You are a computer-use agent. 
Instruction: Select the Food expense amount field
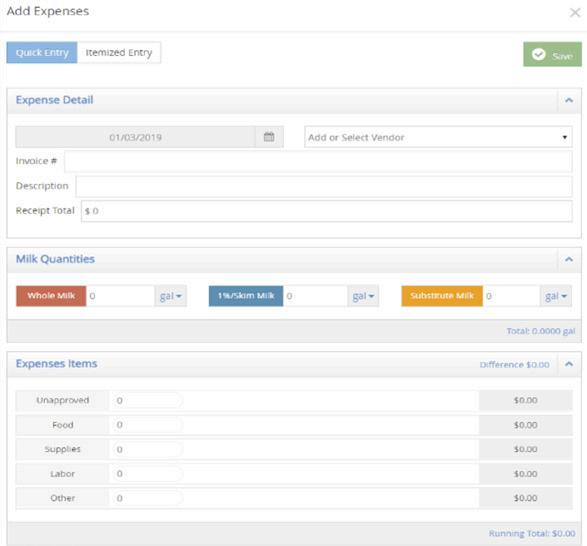pos(146,425)
